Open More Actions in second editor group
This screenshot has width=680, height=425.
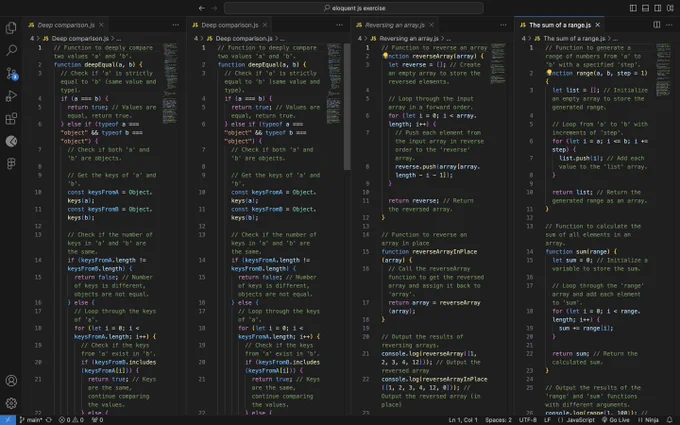click(x=339, y=25)
